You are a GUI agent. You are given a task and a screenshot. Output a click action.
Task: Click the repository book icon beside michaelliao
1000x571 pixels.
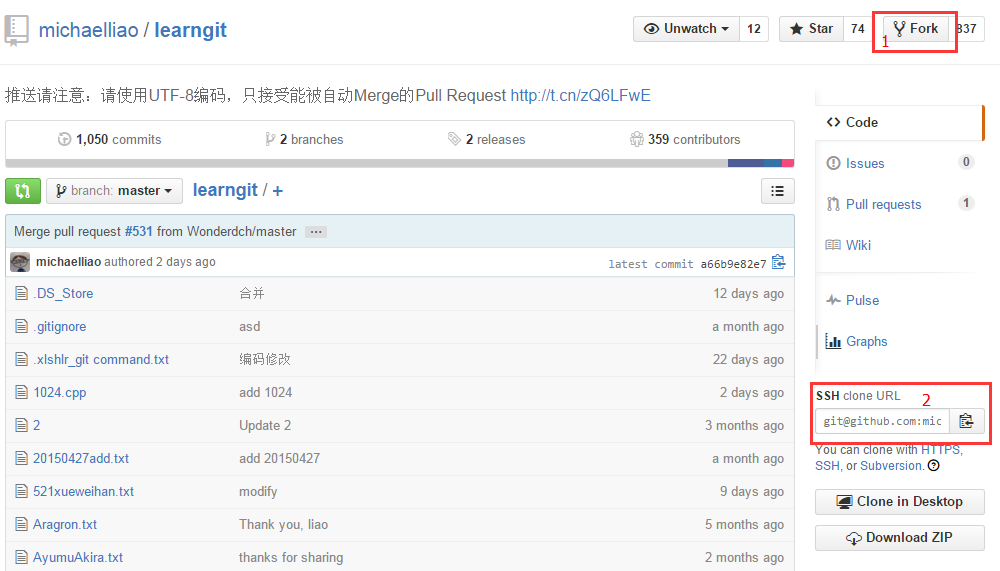(17, 30)
